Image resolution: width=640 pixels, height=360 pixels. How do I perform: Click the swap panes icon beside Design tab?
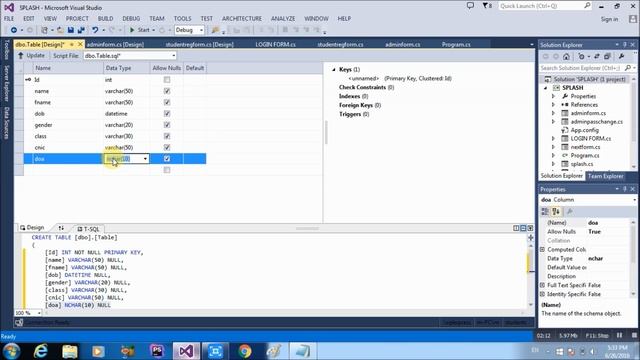[x=61, y=228]
